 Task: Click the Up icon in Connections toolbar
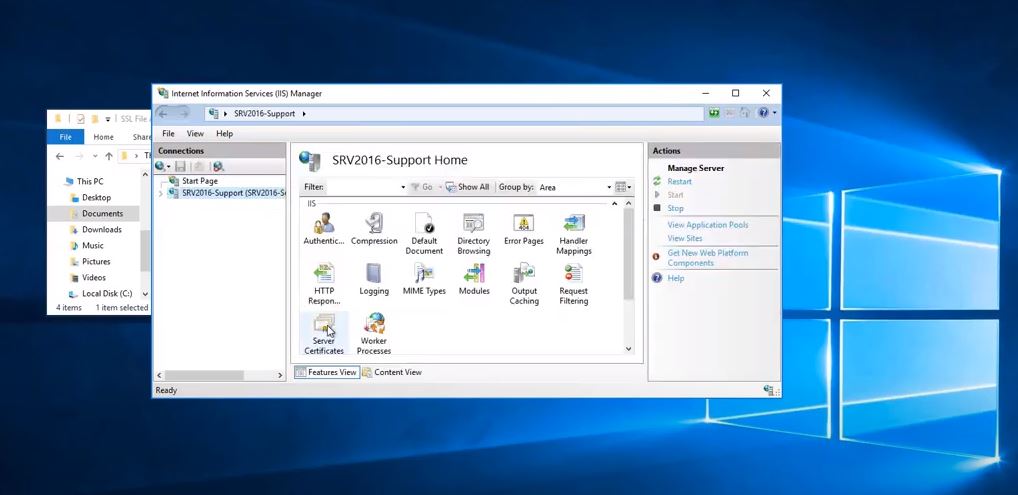point(200,167)
